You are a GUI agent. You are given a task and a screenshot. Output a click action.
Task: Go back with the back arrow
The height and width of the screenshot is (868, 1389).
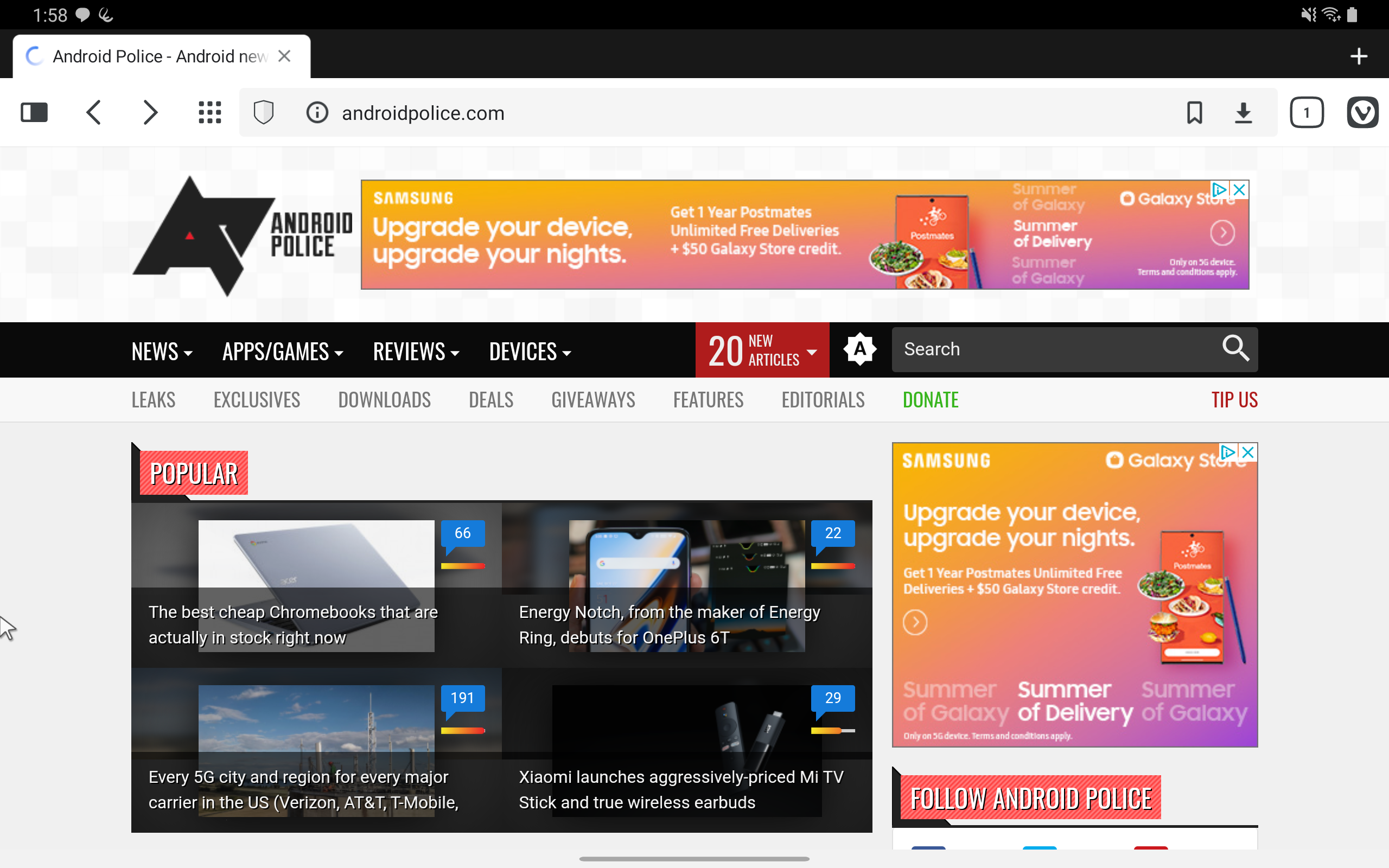[x=93, y=112]
